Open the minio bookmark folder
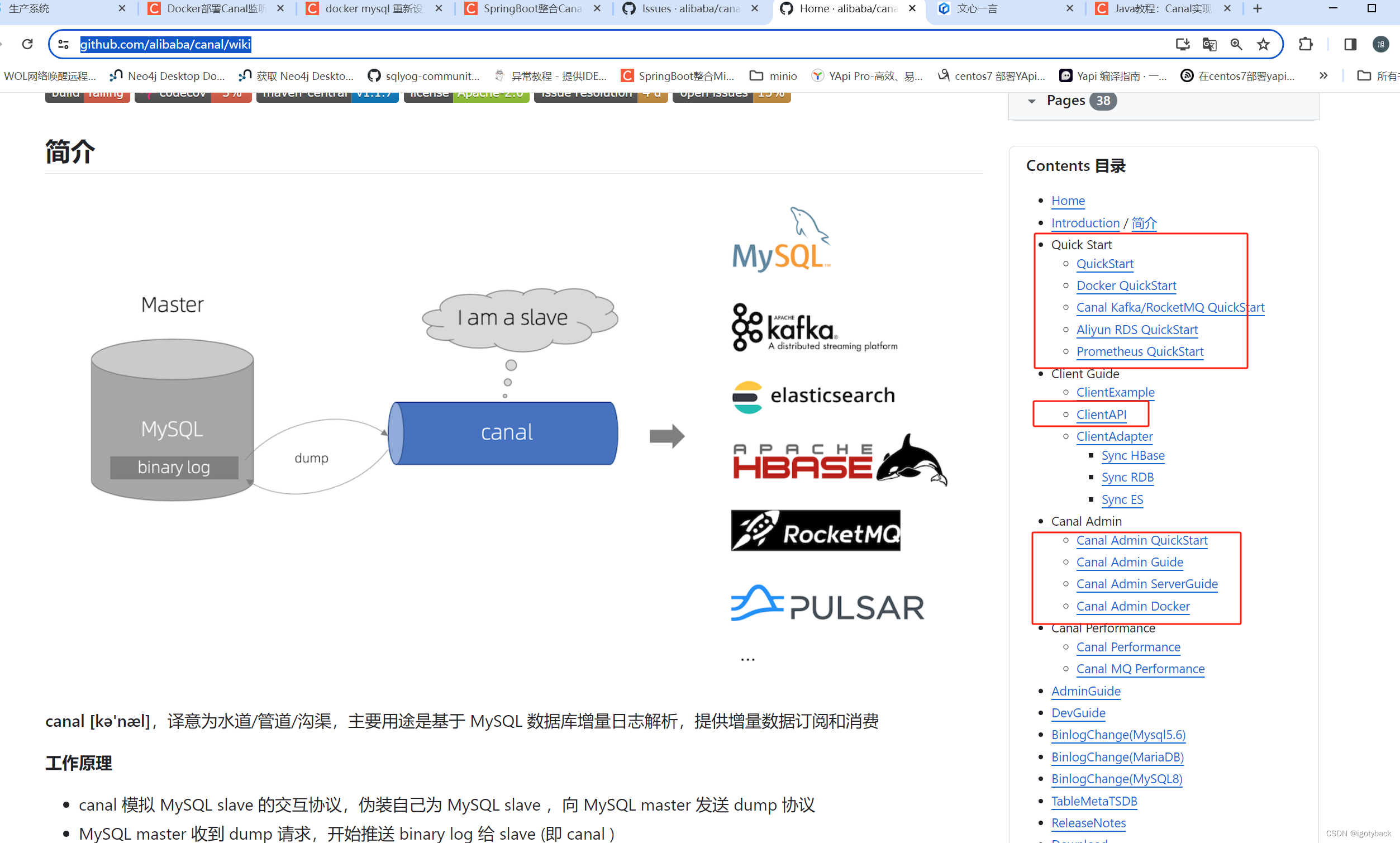Image resolution: width=1400 pixels, height=843 pixels. 774,75
